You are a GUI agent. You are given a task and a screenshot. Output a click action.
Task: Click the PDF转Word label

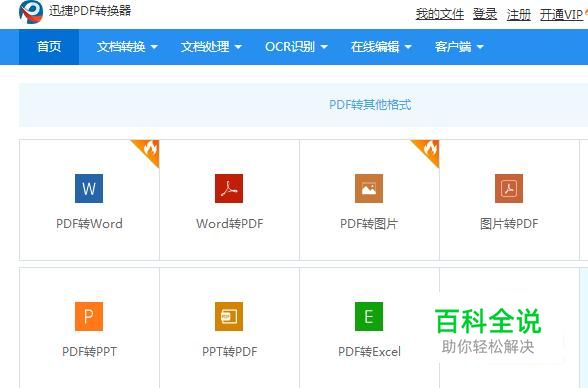pyautogui.click(x=89, y=224)
